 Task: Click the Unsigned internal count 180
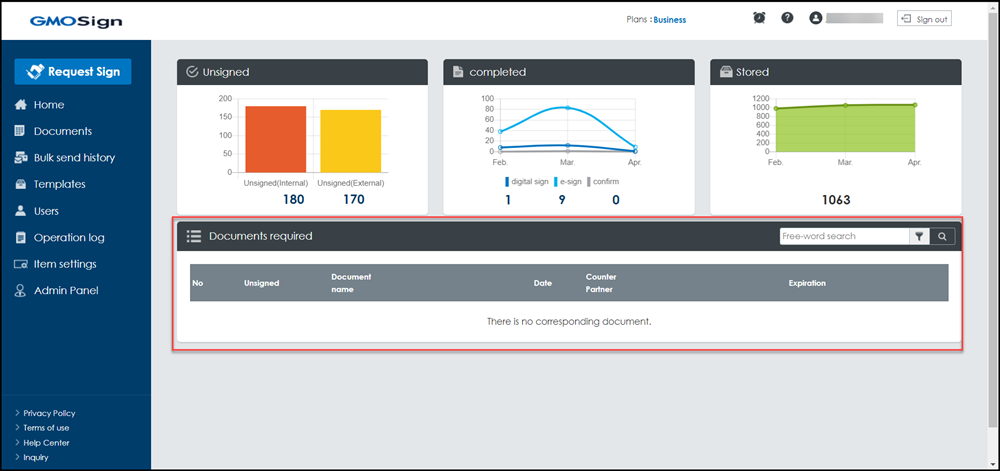point(293,199)
